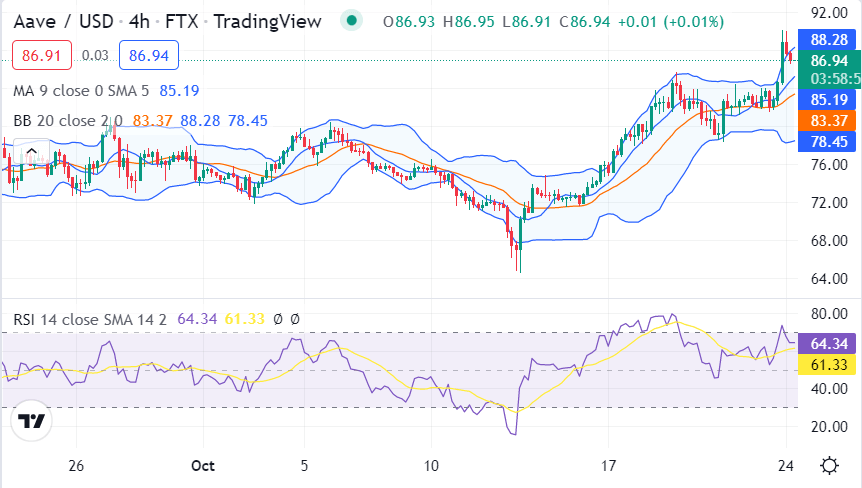Click the 88.28 upper band price label
This screenshot has width=862, height=488.
coord(829,40)
